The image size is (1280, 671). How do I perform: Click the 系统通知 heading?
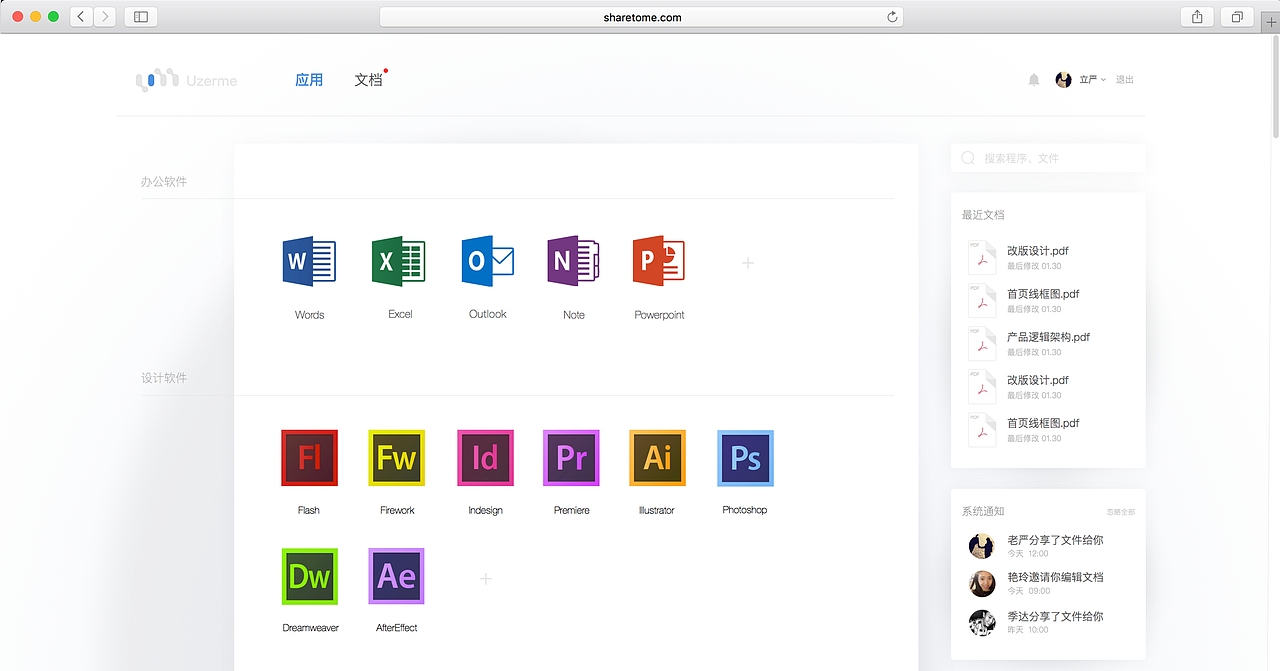(983, 512)
